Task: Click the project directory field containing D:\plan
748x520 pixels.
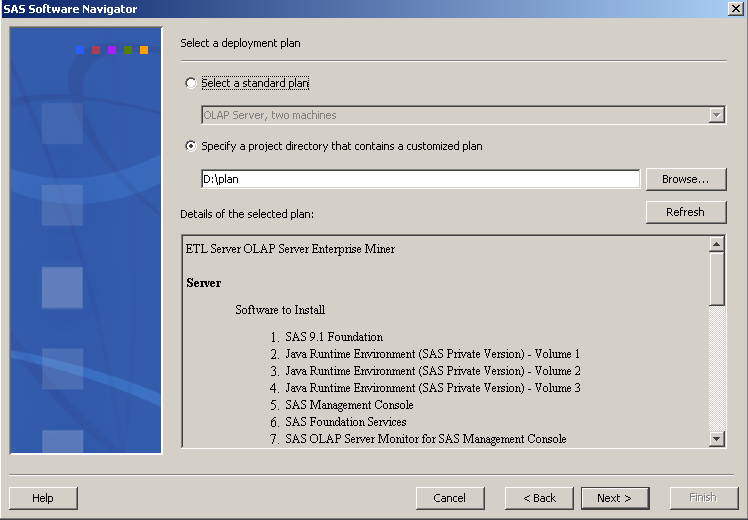Action: [420, 179]
